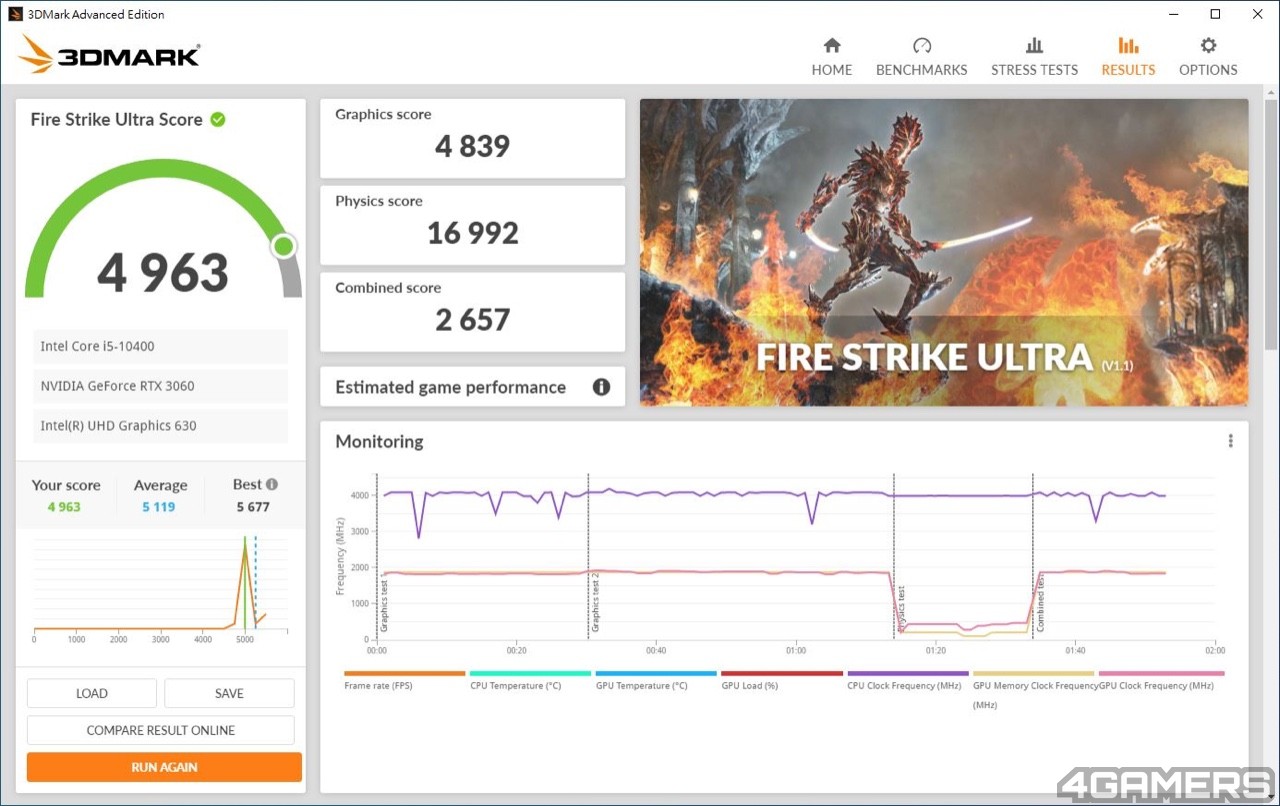The width and height of the screenshot is (1280, 806).
Task: Click the info icon beside Best score
Action: (272, 484)
